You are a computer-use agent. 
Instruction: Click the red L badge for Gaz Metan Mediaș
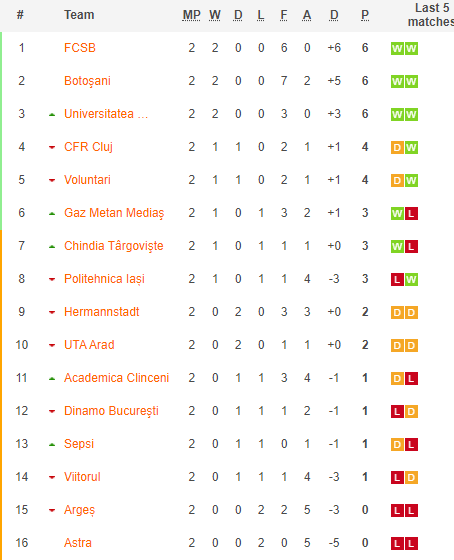pos(411,214)
